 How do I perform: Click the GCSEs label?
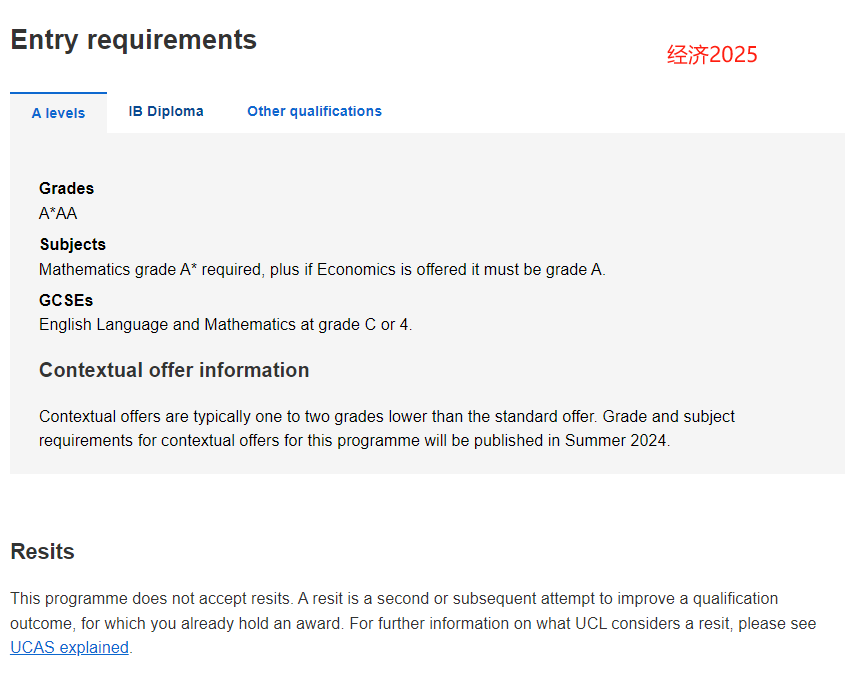click(x=66, y=300)
